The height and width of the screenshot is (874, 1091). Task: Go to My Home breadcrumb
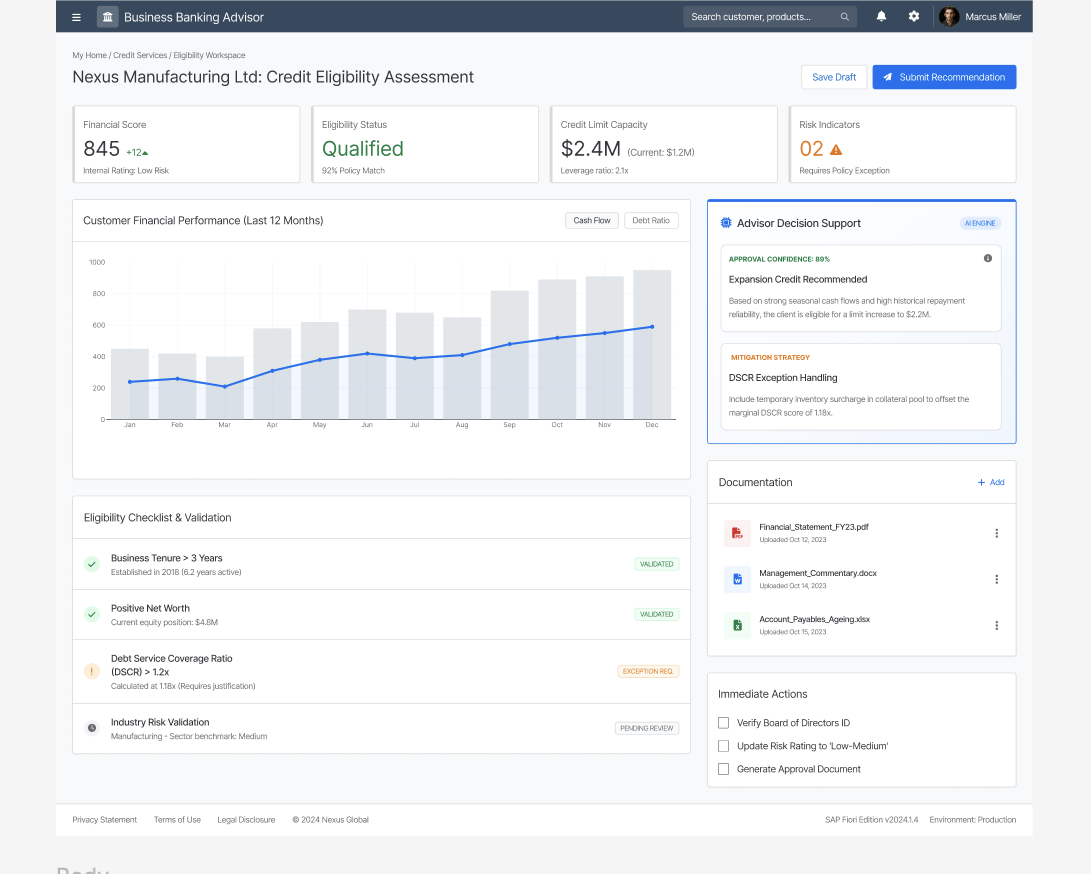90,56
